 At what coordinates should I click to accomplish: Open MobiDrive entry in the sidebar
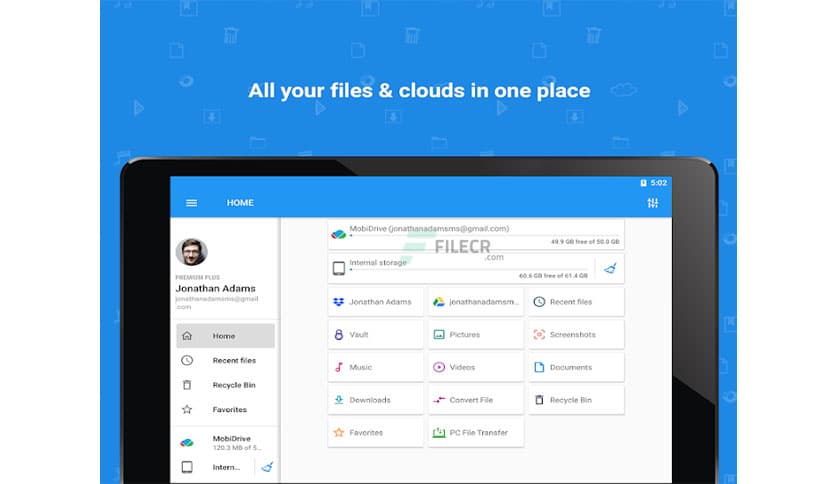[226, 442]
